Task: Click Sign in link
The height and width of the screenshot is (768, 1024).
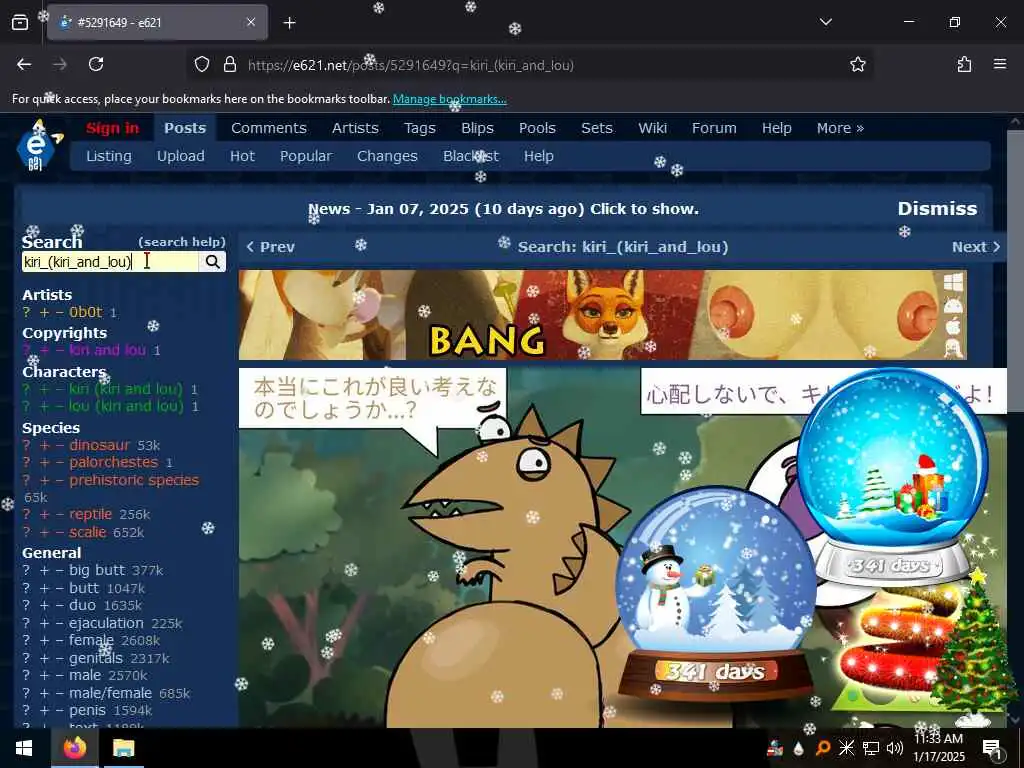Action: point(112,128)
